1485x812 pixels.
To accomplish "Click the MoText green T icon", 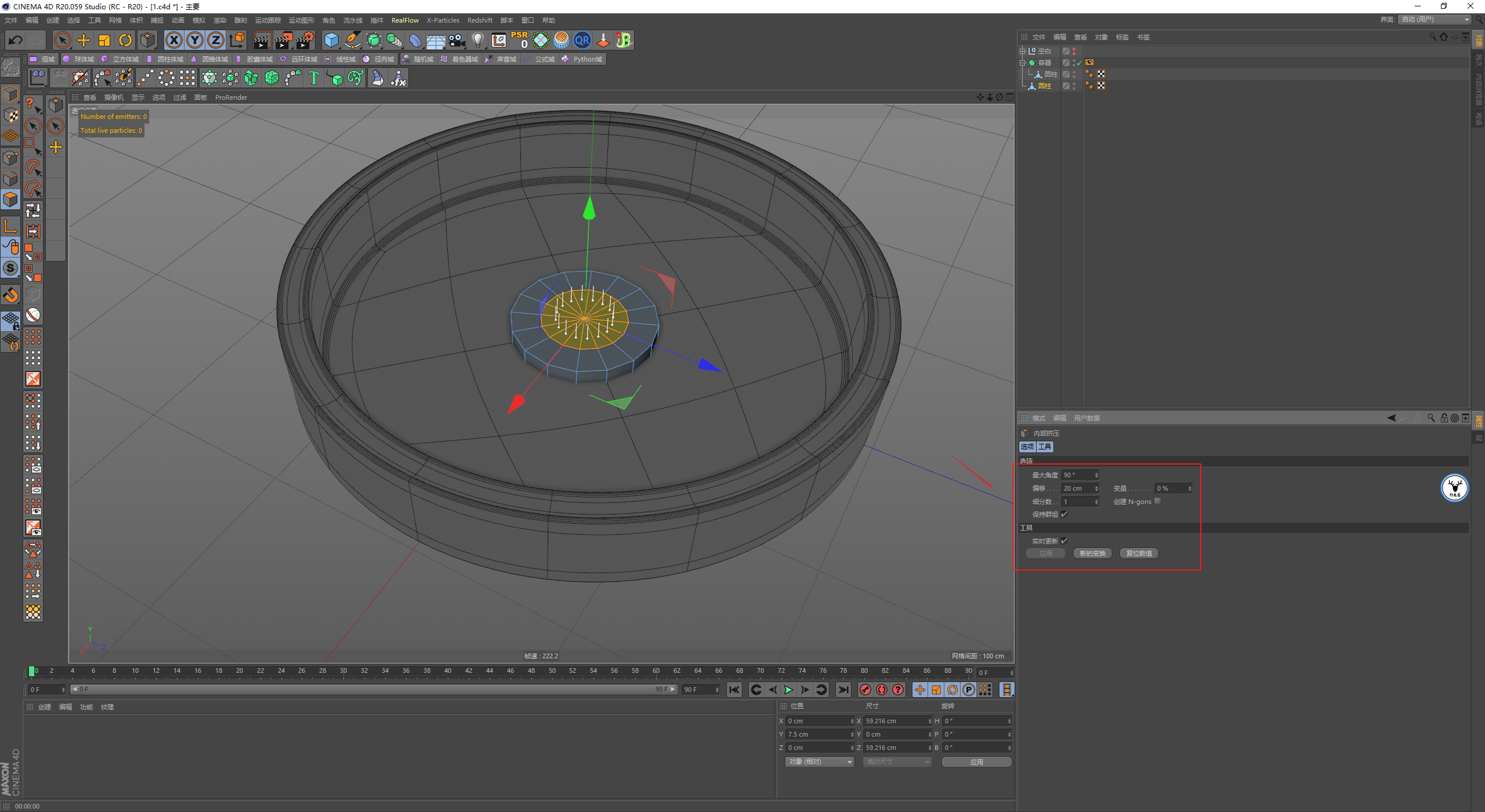I will [314, 78].
